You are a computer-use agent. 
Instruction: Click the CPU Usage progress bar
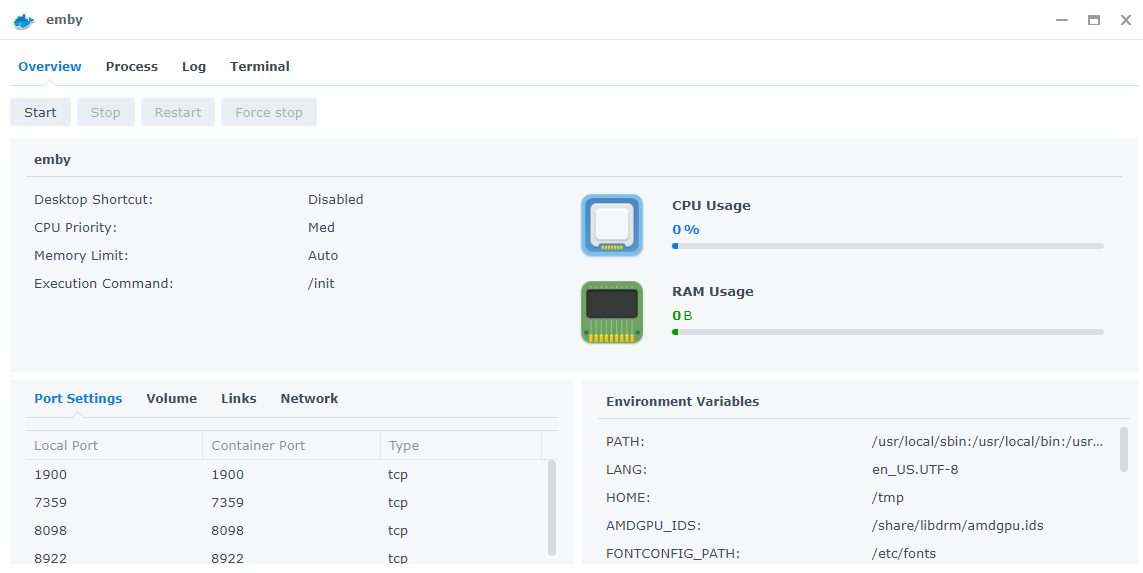(x=887, y=246)
